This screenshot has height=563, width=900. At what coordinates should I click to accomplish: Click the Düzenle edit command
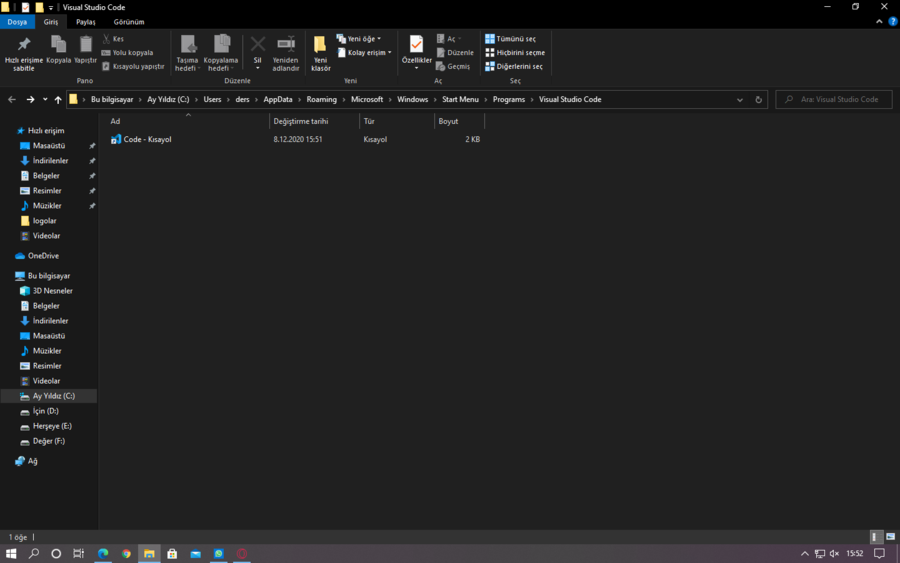tap(455, 52)
